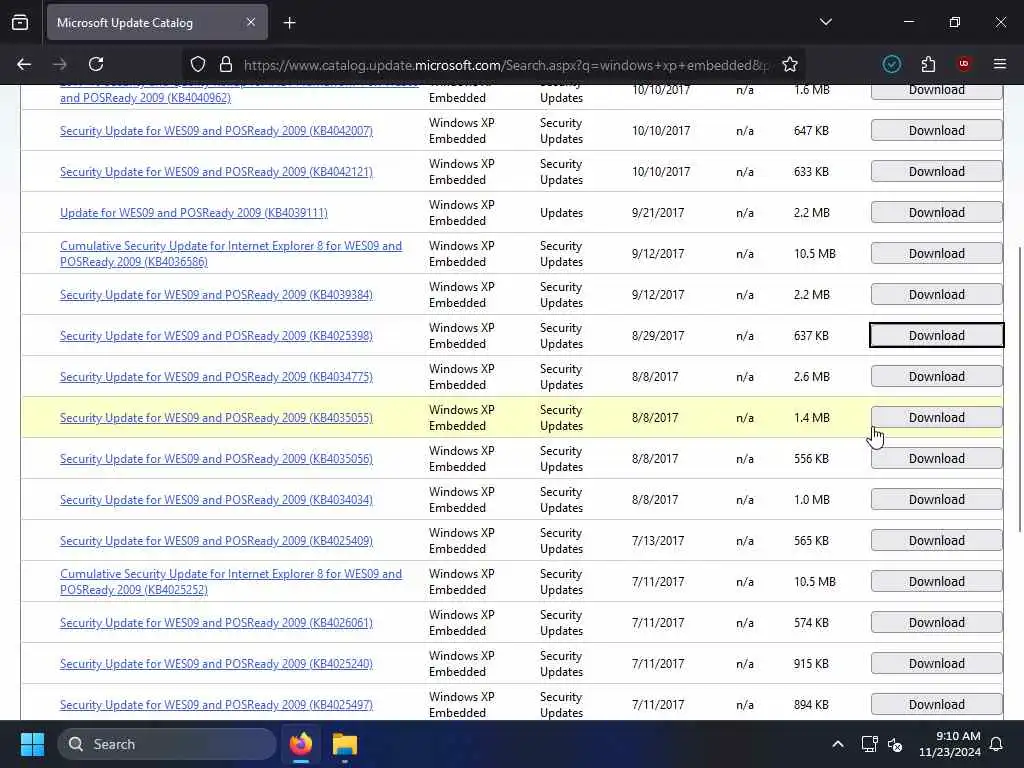Viewport: 1024px width, 768px height.
Task: Download the KB4035056 update
Action: 936,459
